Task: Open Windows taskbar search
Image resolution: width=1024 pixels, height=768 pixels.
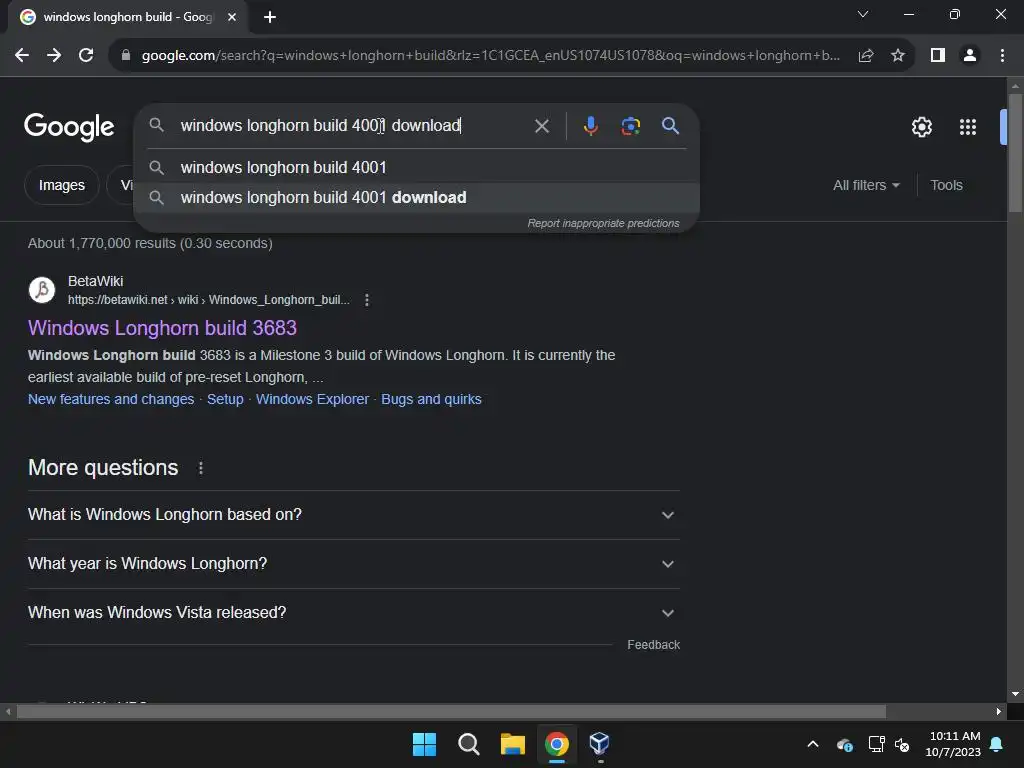Action: [468, 744]
